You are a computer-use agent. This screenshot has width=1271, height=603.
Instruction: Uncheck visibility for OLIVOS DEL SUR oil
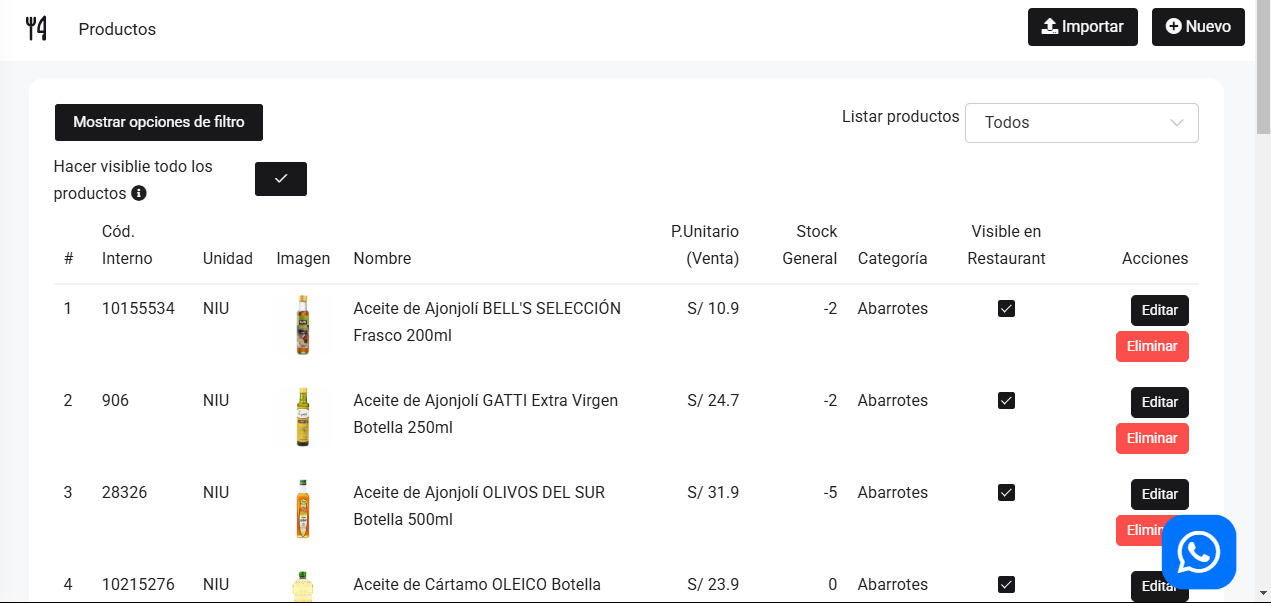pos(1006,493)
